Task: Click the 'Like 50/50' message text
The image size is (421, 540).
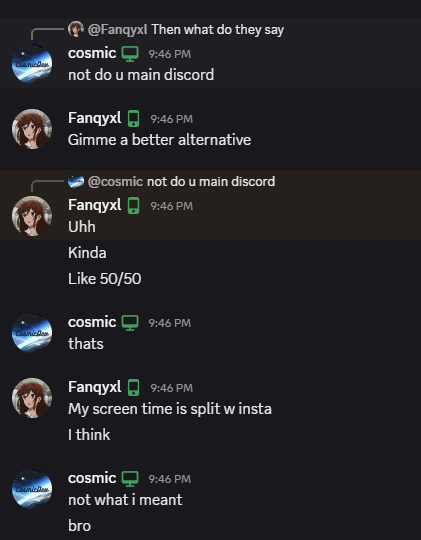Action: pyautogui.click(x=105, y=279)
